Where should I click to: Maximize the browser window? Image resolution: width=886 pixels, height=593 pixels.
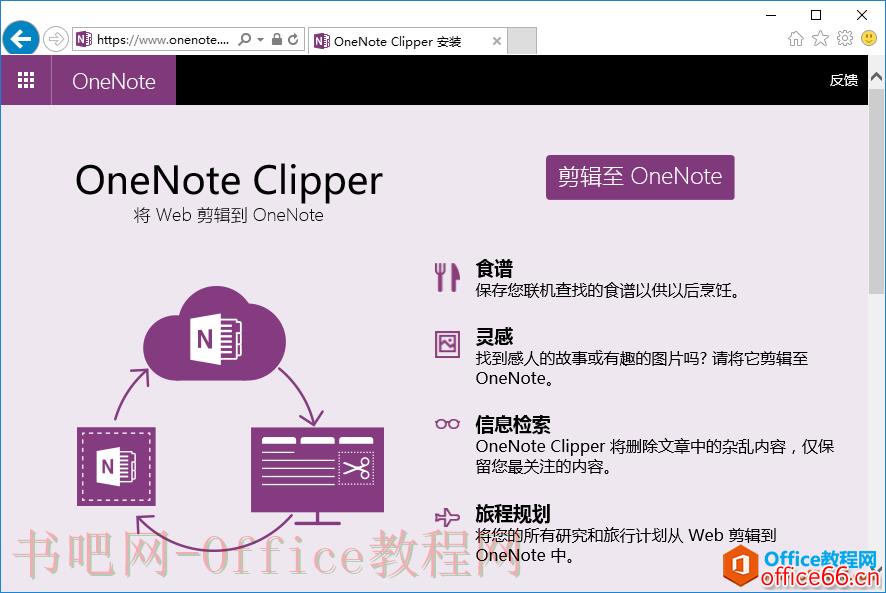(816, 15)
